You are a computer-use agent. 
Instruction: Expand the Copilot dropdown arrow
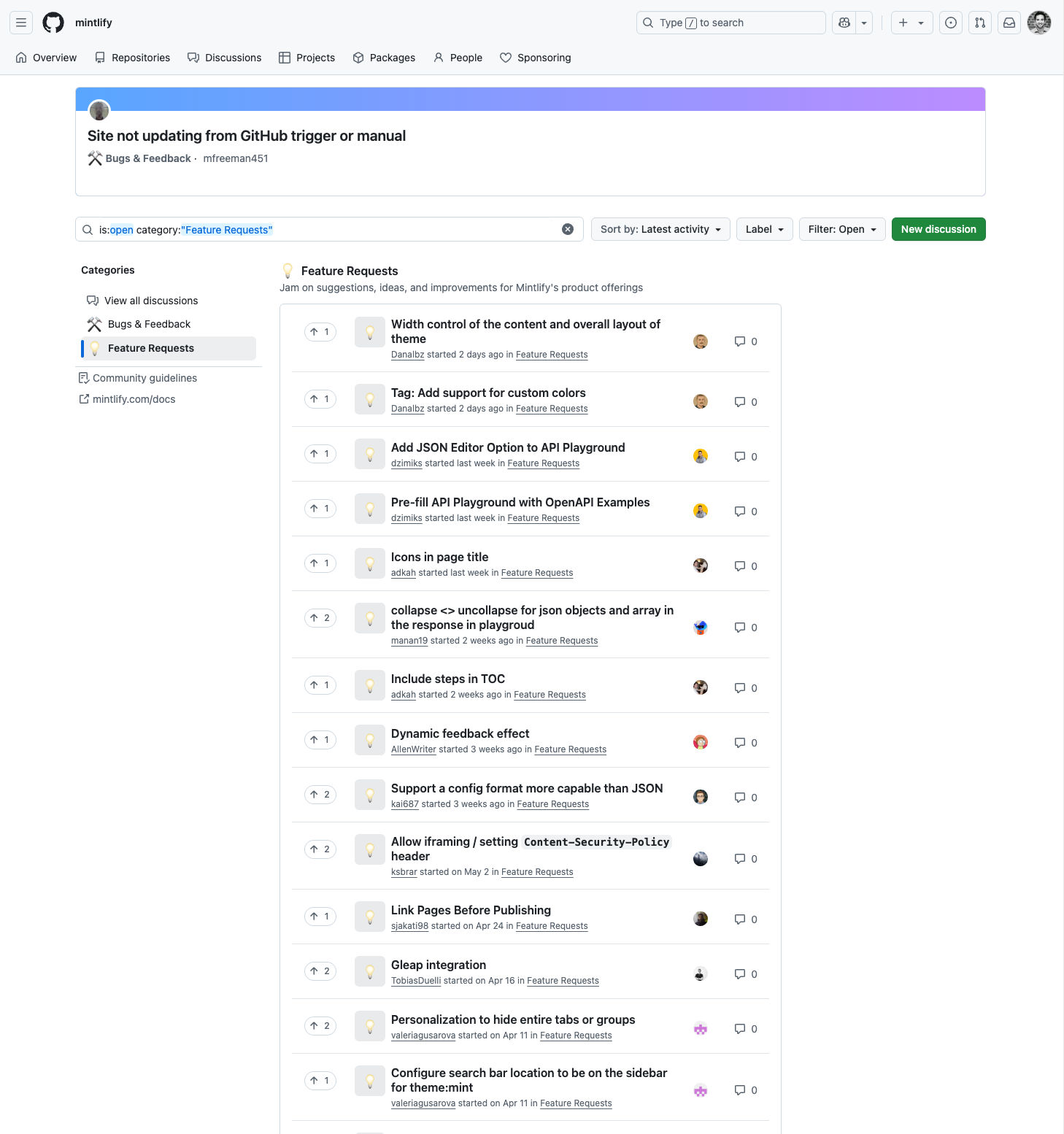pos(864,23)
